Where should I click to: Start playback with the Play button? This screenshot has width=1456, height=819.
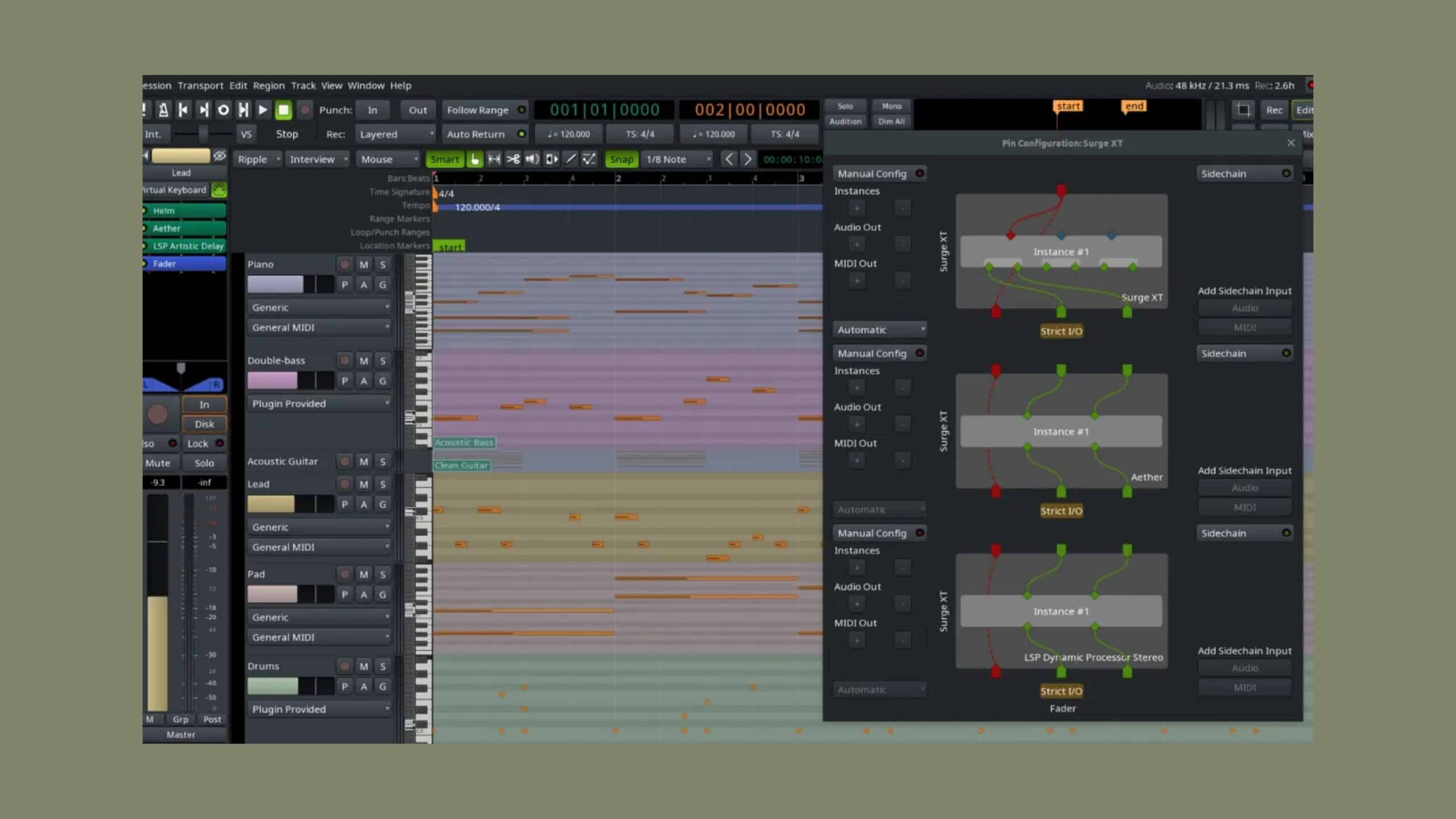(x=263, y=110)
